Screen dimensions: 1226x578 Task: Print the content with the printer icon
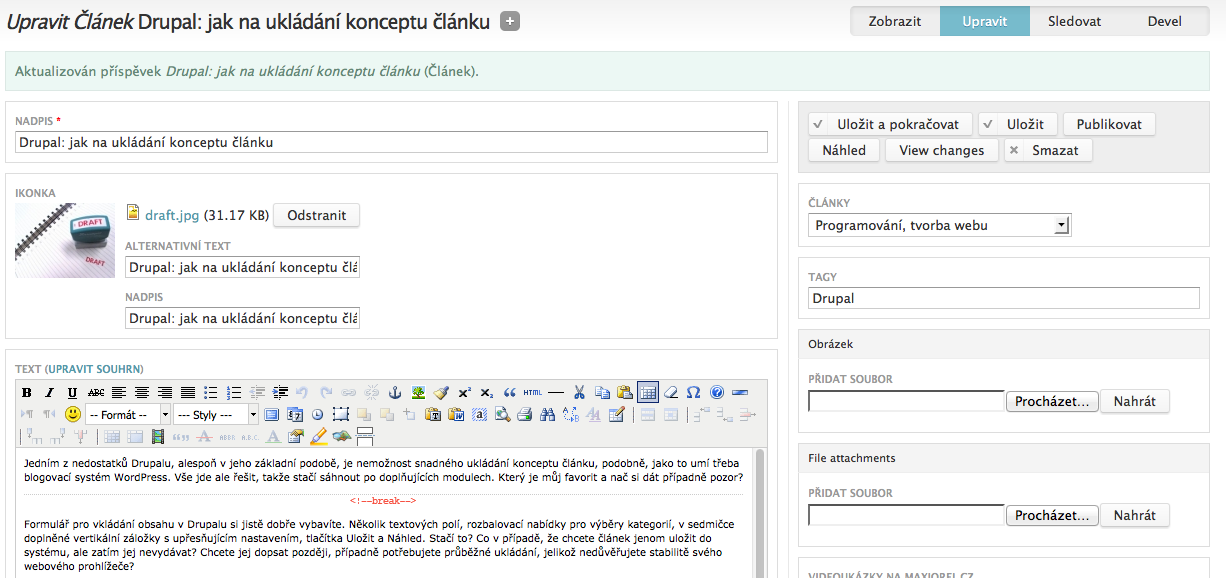coord(525,414)
